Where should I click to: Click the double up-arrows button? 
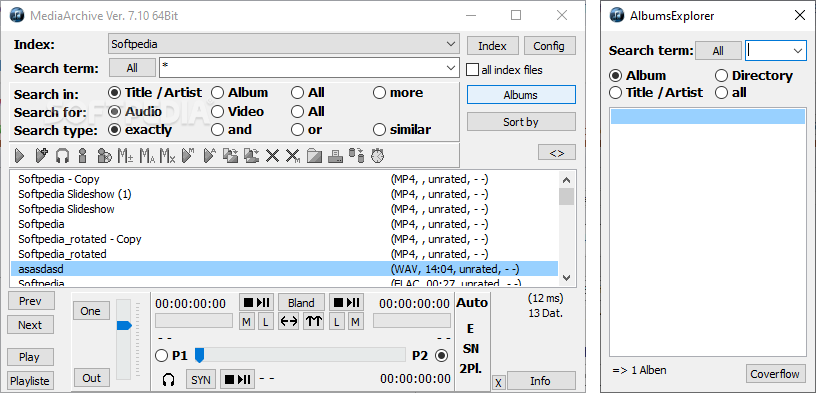pyautogui.click(x=314, y=322)
